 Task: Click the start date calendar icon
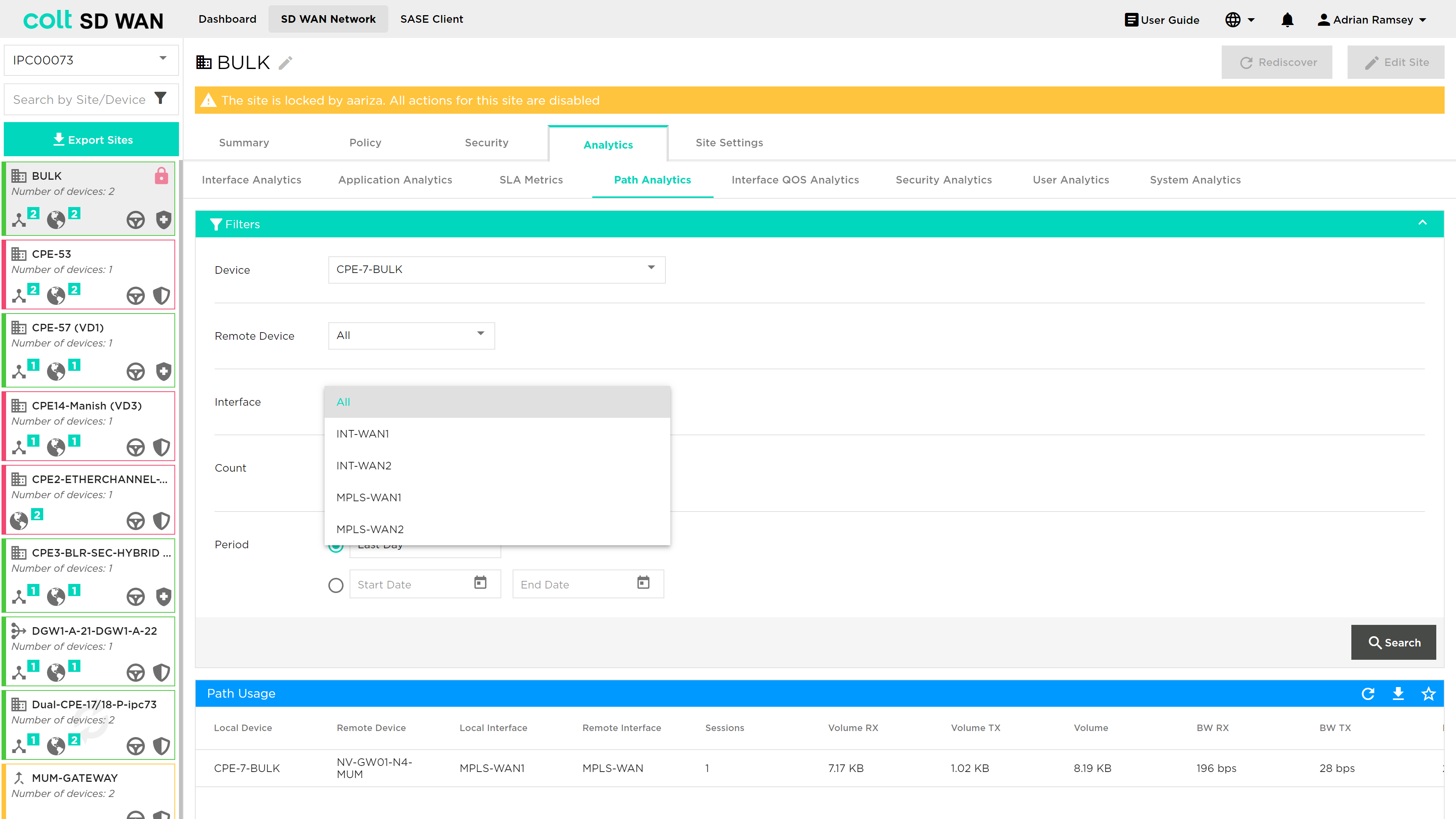tap(480, 583)
